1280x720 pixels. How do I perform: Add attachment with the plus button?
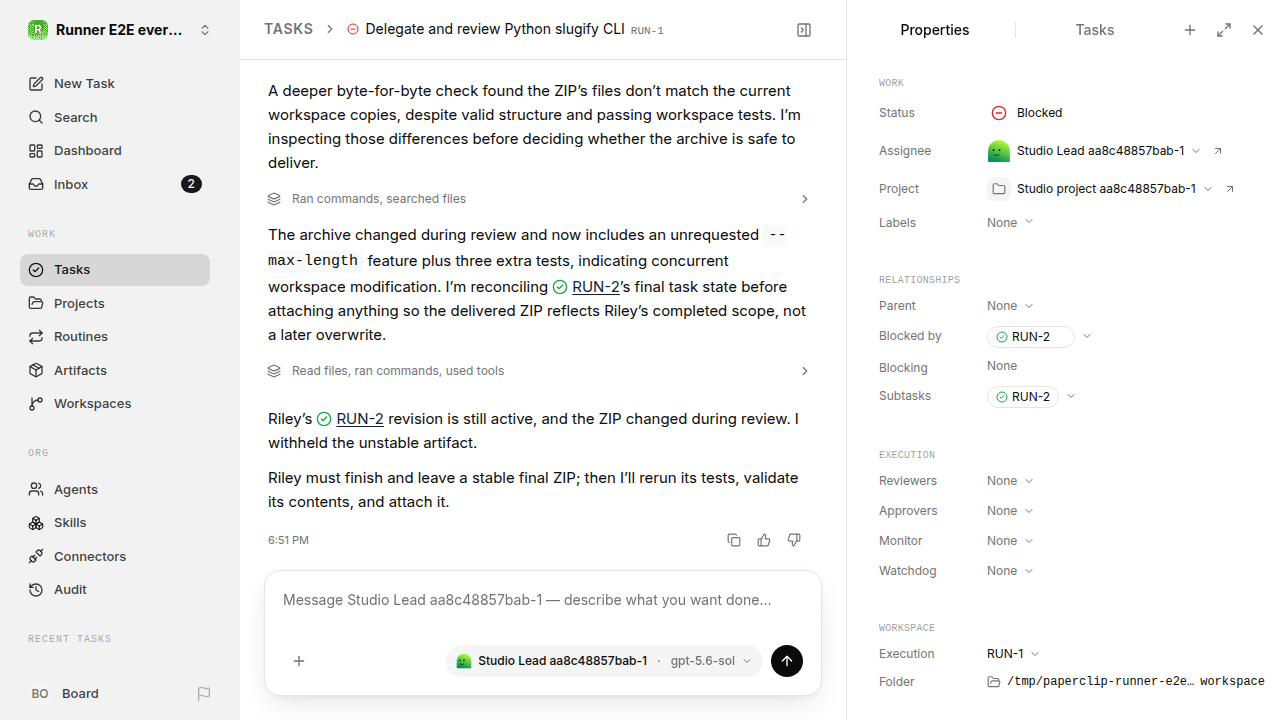coord(299,661)
